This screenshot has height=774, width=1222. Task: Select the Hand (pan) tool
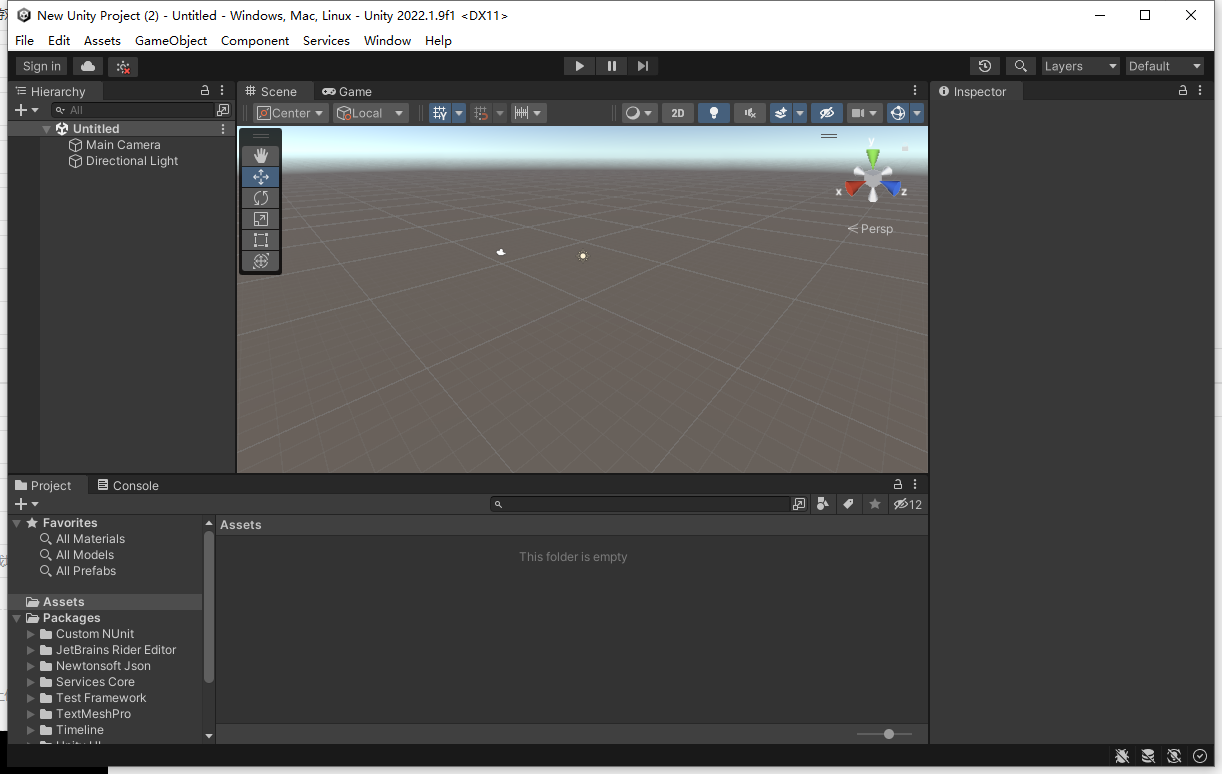[260, 155]
